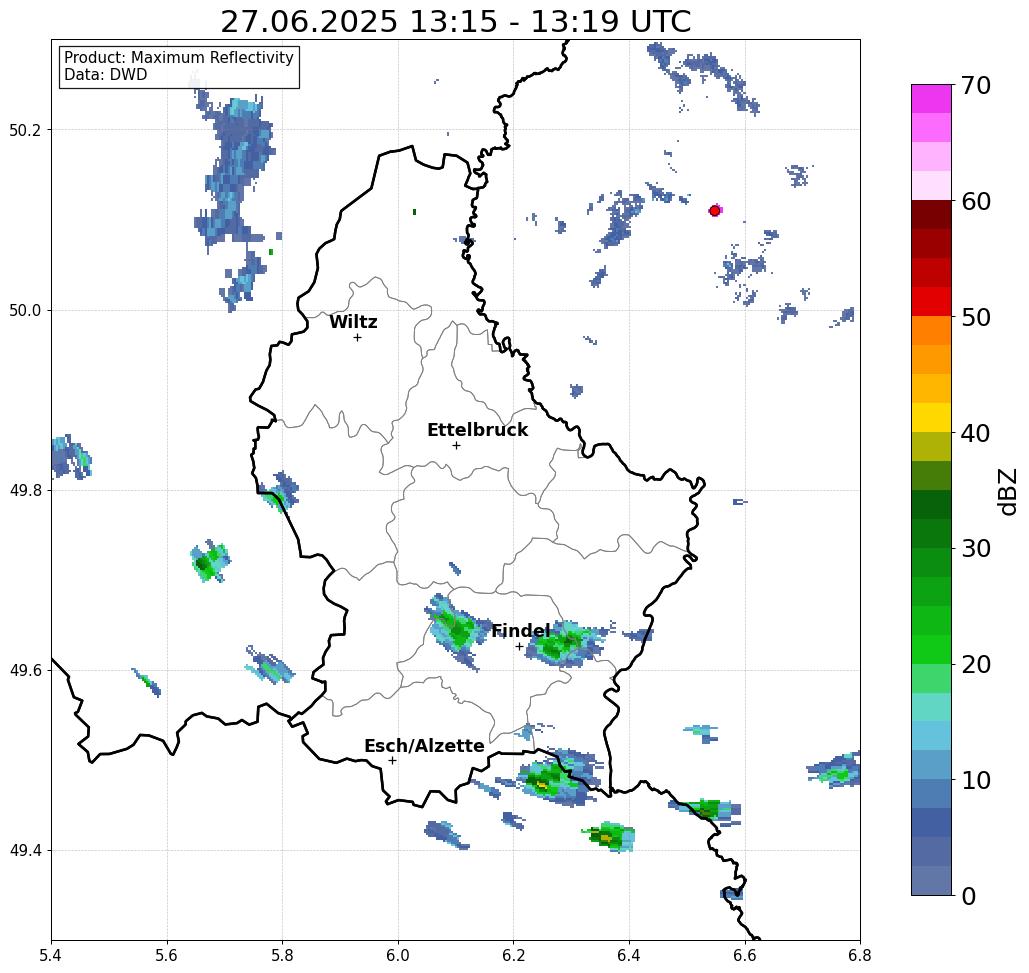Image resolution: width=1029 pixels, height=973 pixels.
Task: Click the latitude tick label 50.0
Action: (25, 310)
